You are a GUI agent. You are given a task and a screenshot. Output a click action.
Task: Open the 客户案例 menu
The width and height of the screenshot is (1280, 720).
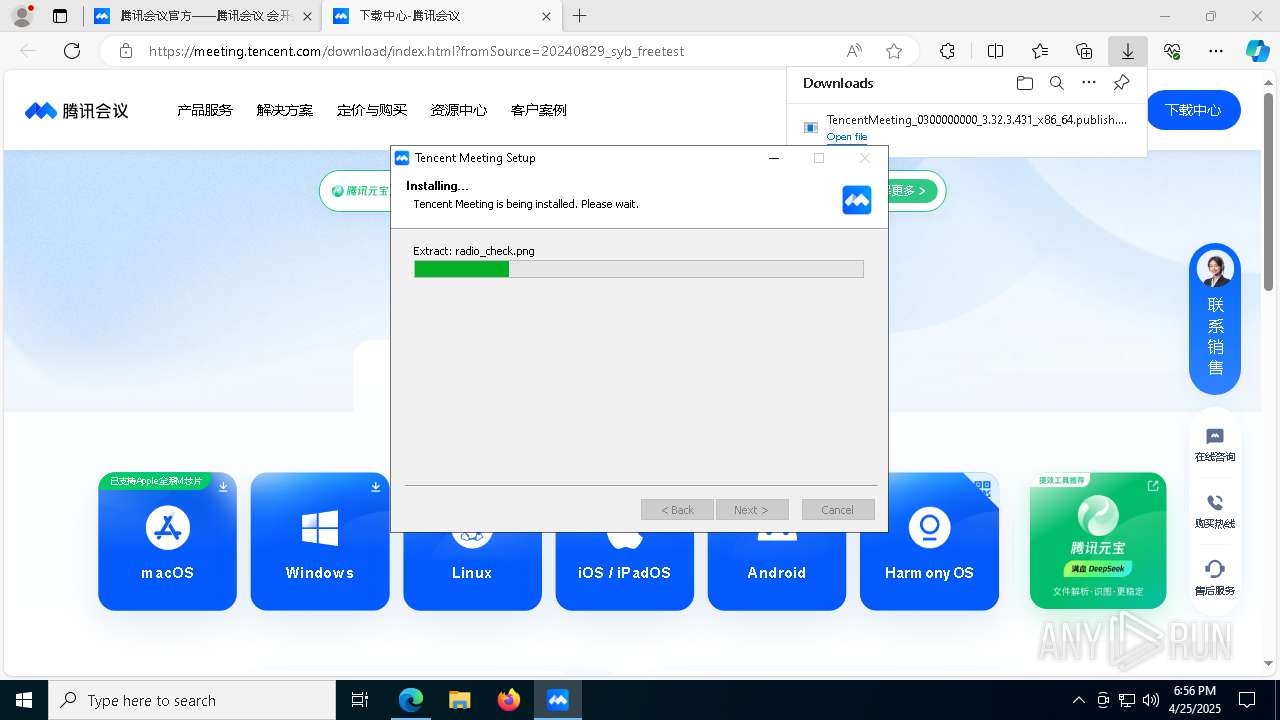pos(539,110)
